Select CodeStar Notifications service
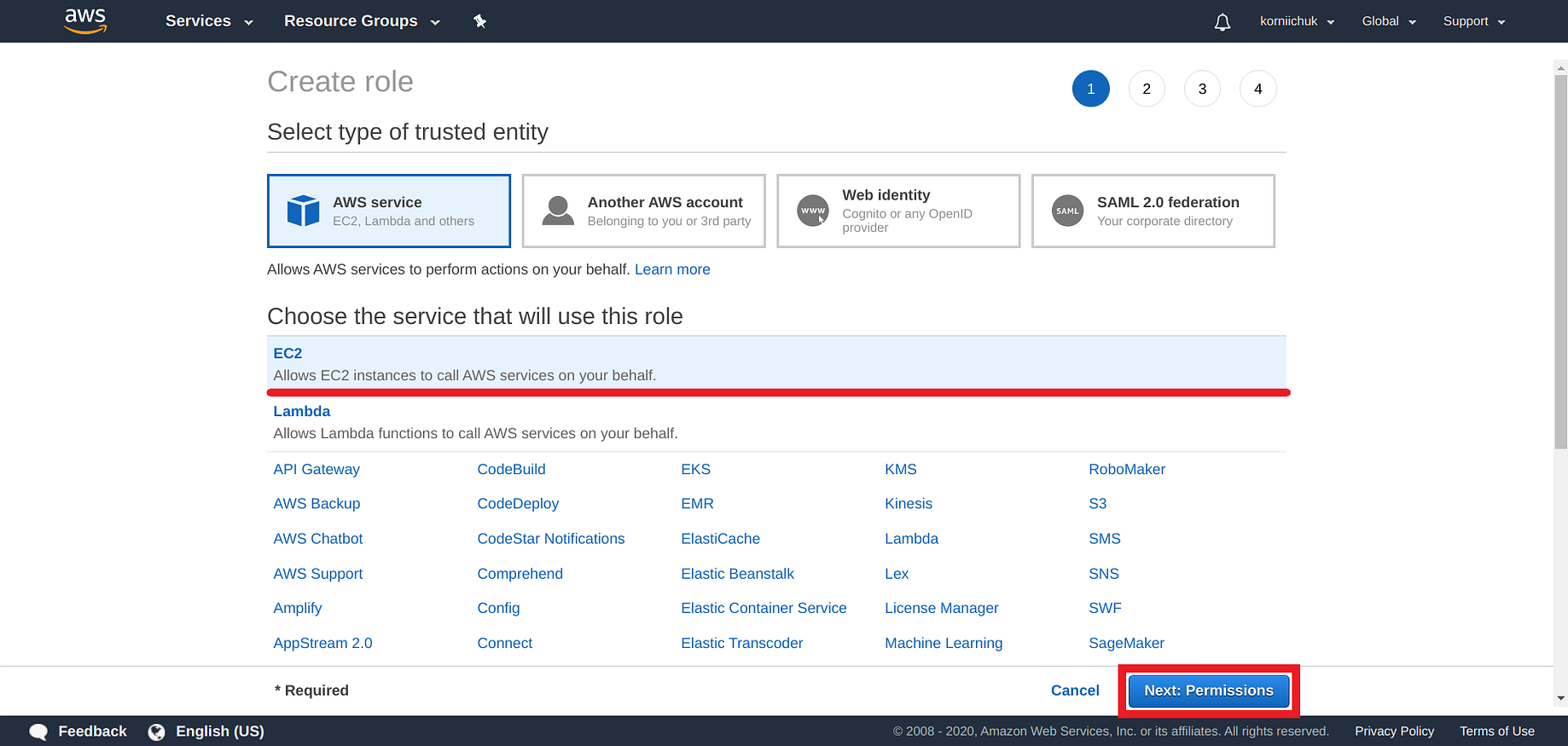This screenshot has height=746, width=1568. click(x=550, y=539)
